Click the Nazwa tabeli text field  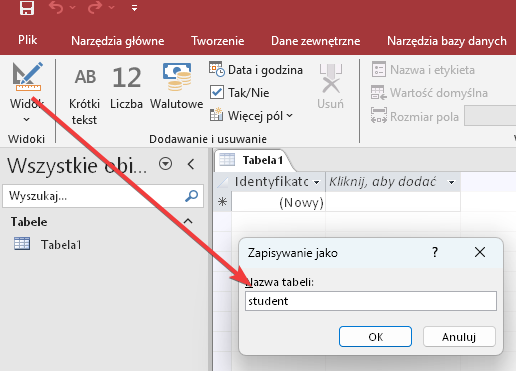coord(371,301)
